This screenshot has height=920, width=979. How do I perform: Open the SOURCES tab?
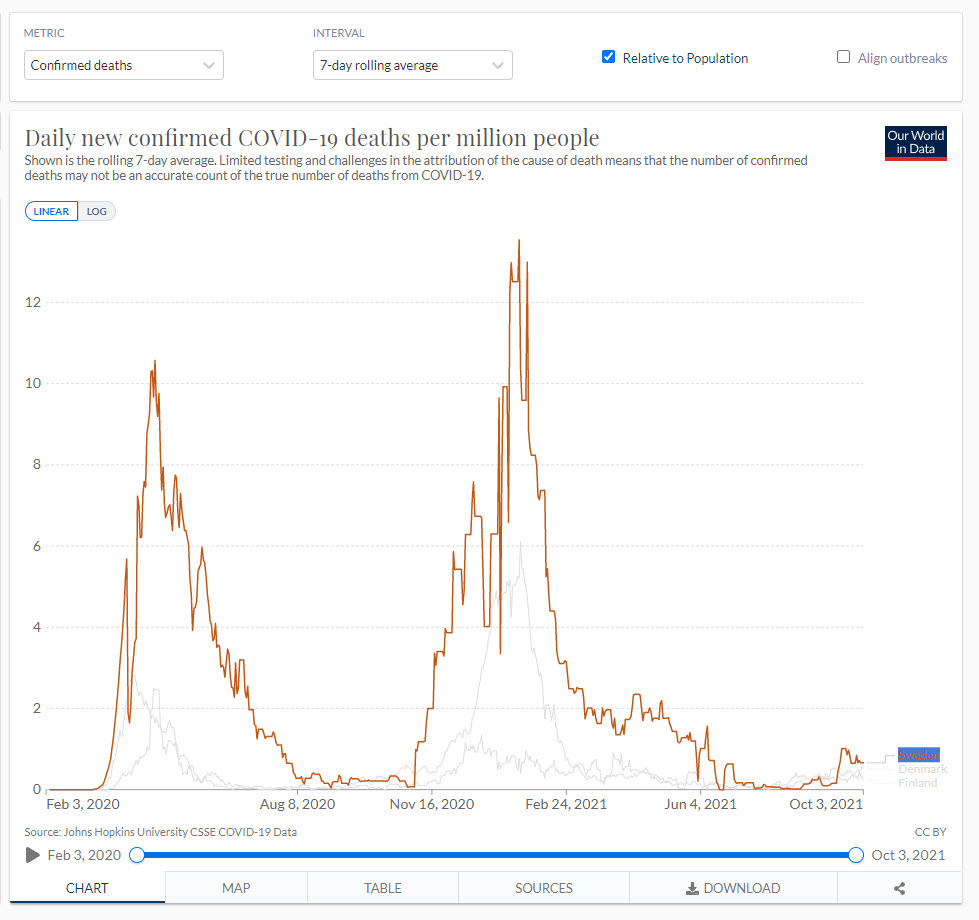[544, 888]
